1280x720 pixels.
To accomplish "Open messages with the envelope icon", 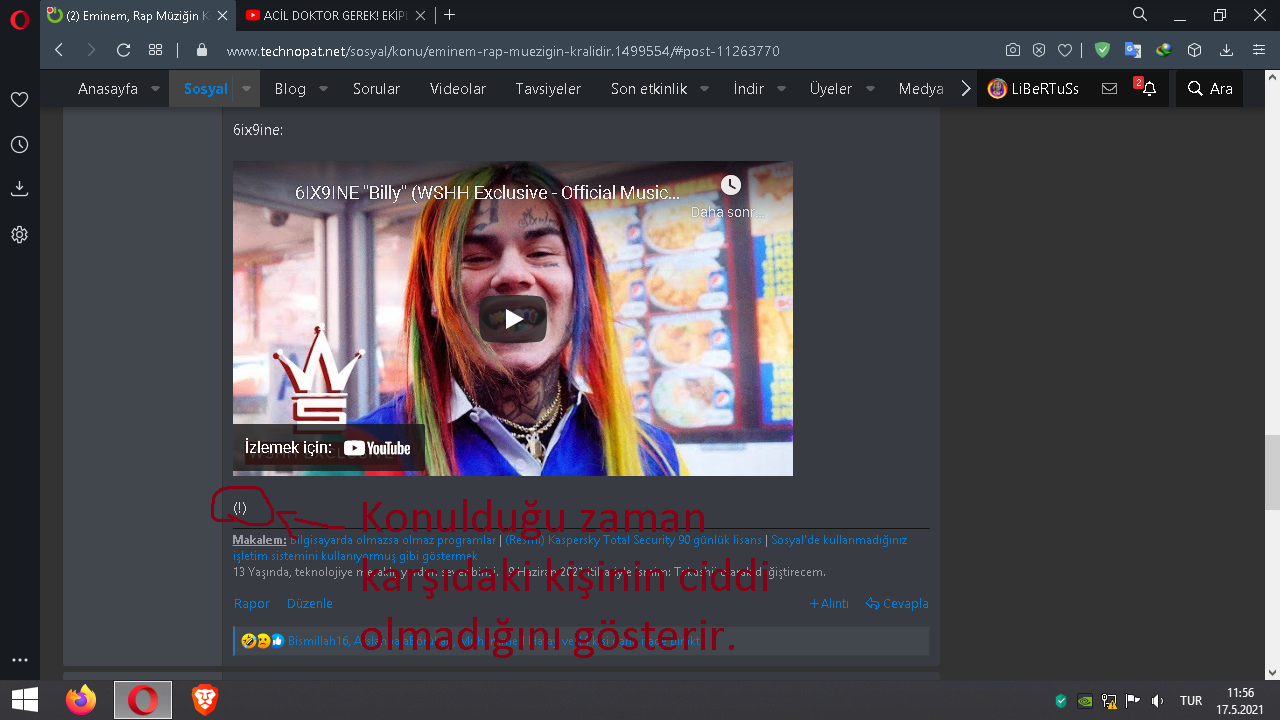I will (x=1109, y=88).
